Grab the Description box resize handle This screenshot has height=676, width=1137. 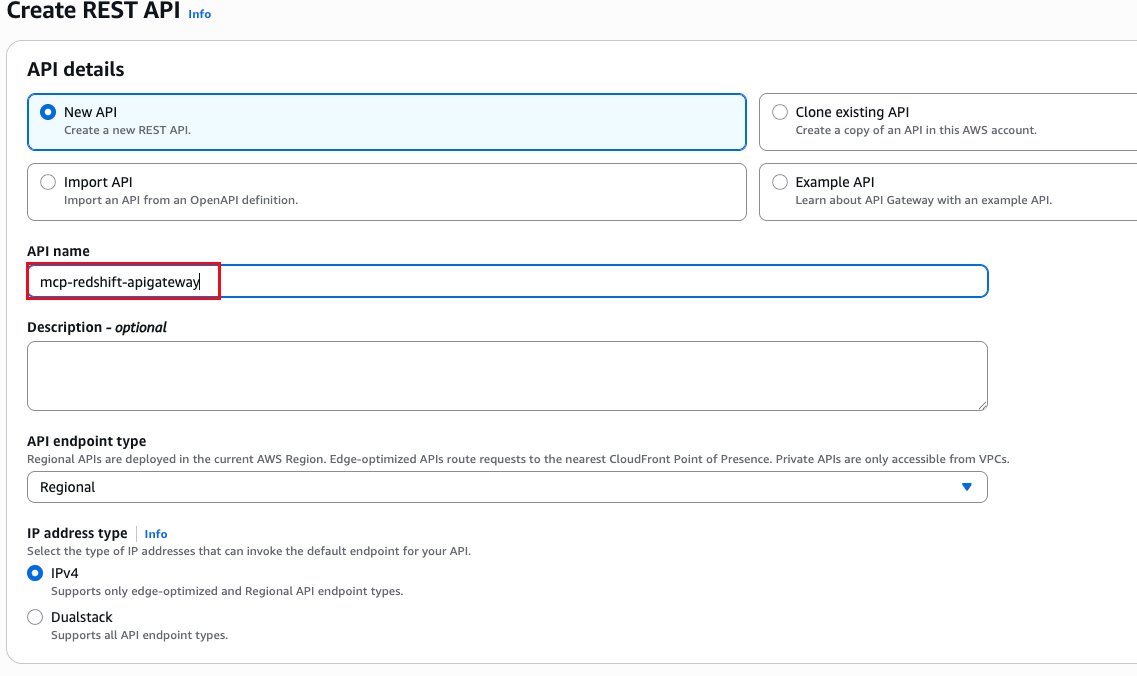[982, 405]
